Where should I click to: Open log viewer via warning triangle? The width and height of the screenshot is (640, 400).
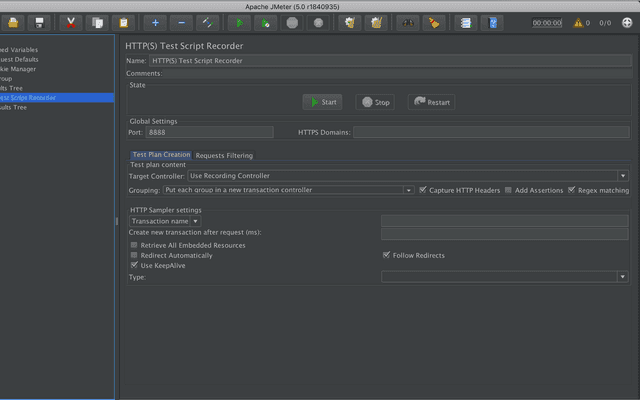[x=578, y=23]
